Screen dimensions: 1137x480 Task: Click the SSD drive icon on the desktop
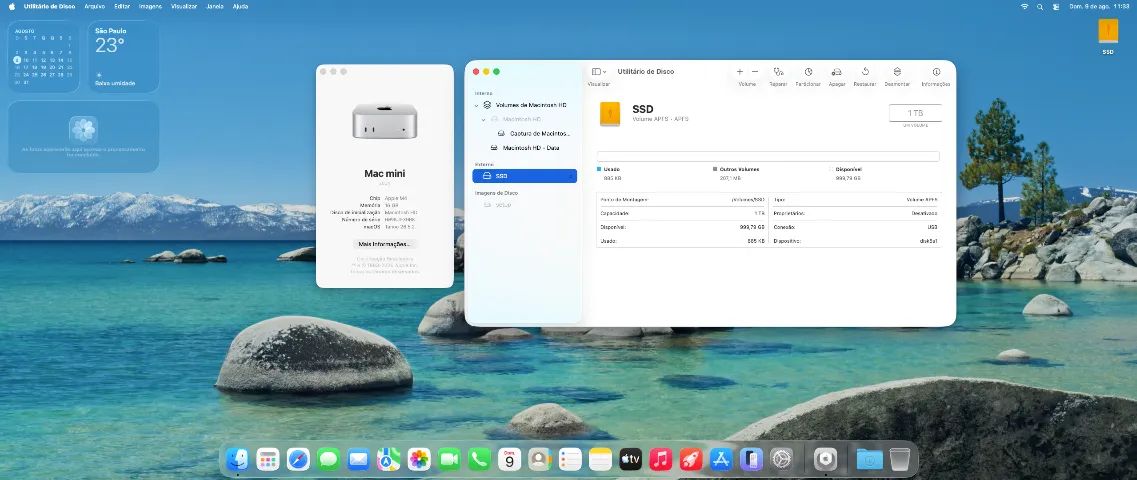coord(1108,32)
